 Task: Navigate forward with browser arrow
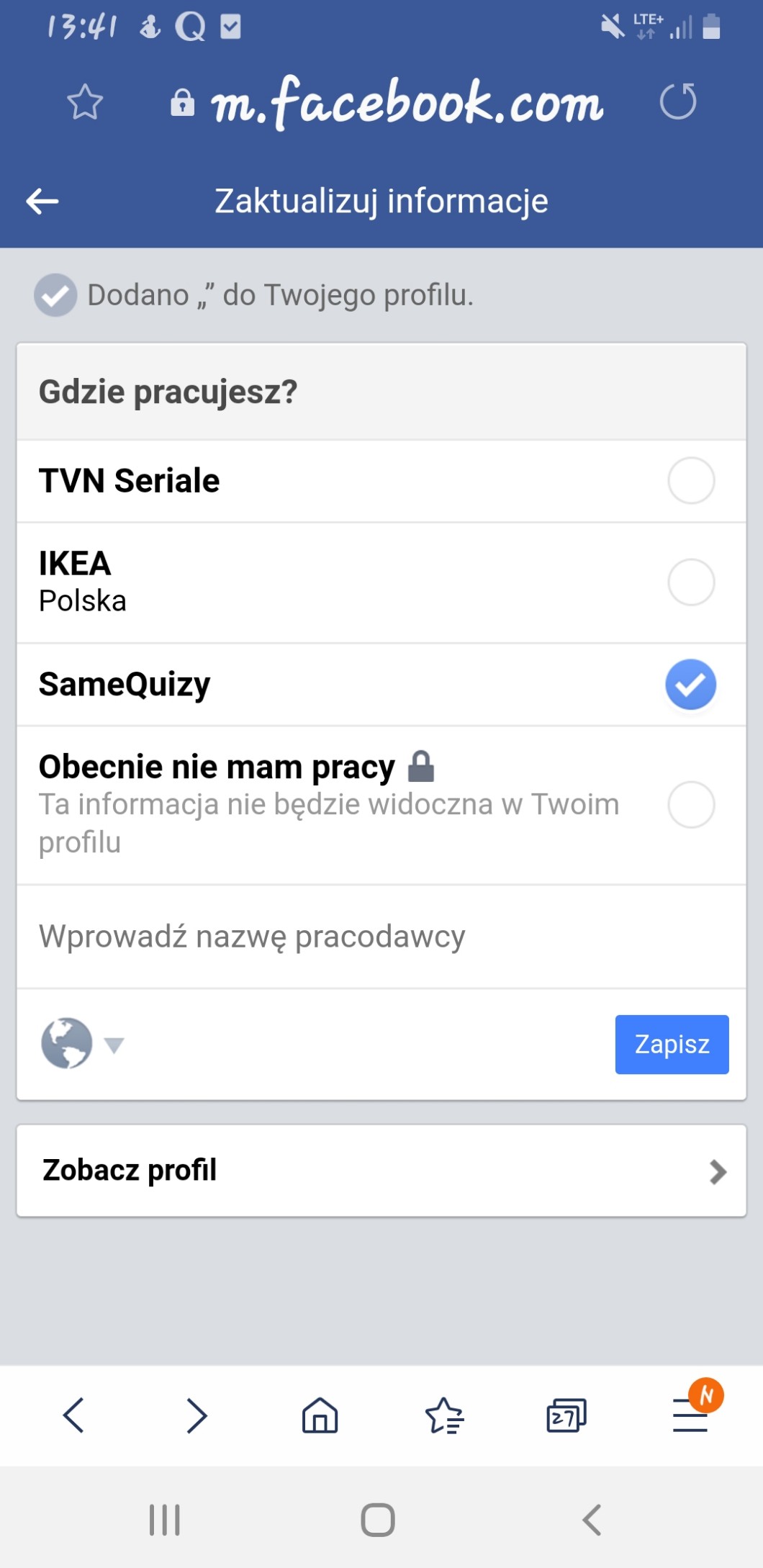(197, 1415)
